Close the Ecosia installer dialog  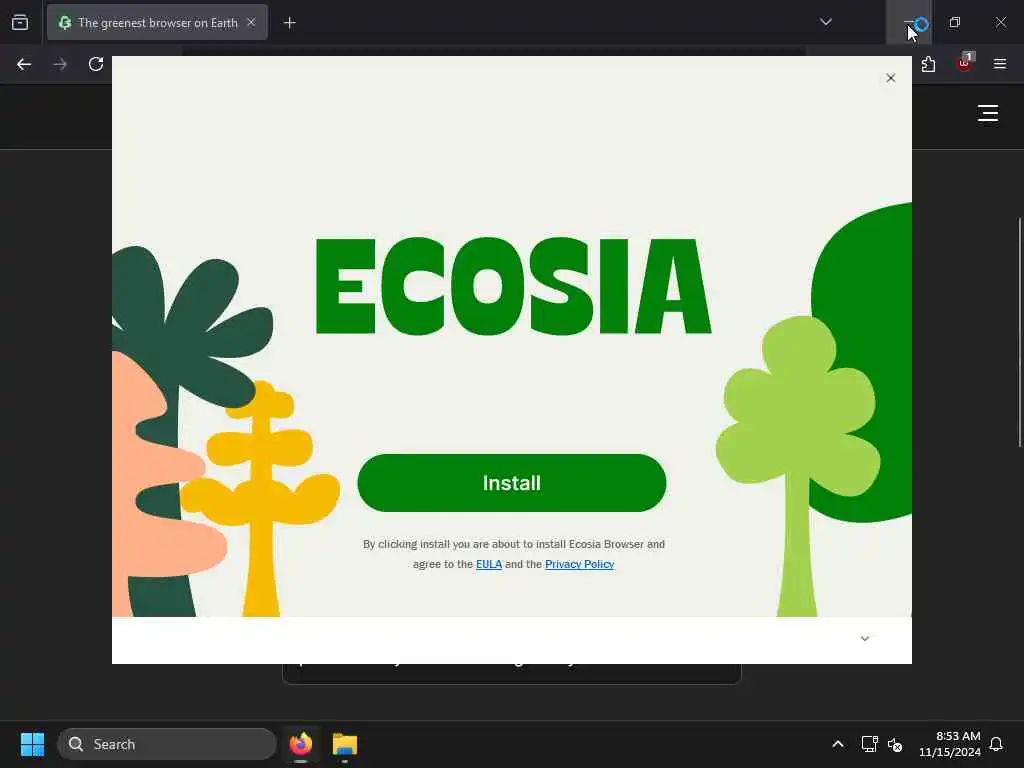(x=890, y=78)
